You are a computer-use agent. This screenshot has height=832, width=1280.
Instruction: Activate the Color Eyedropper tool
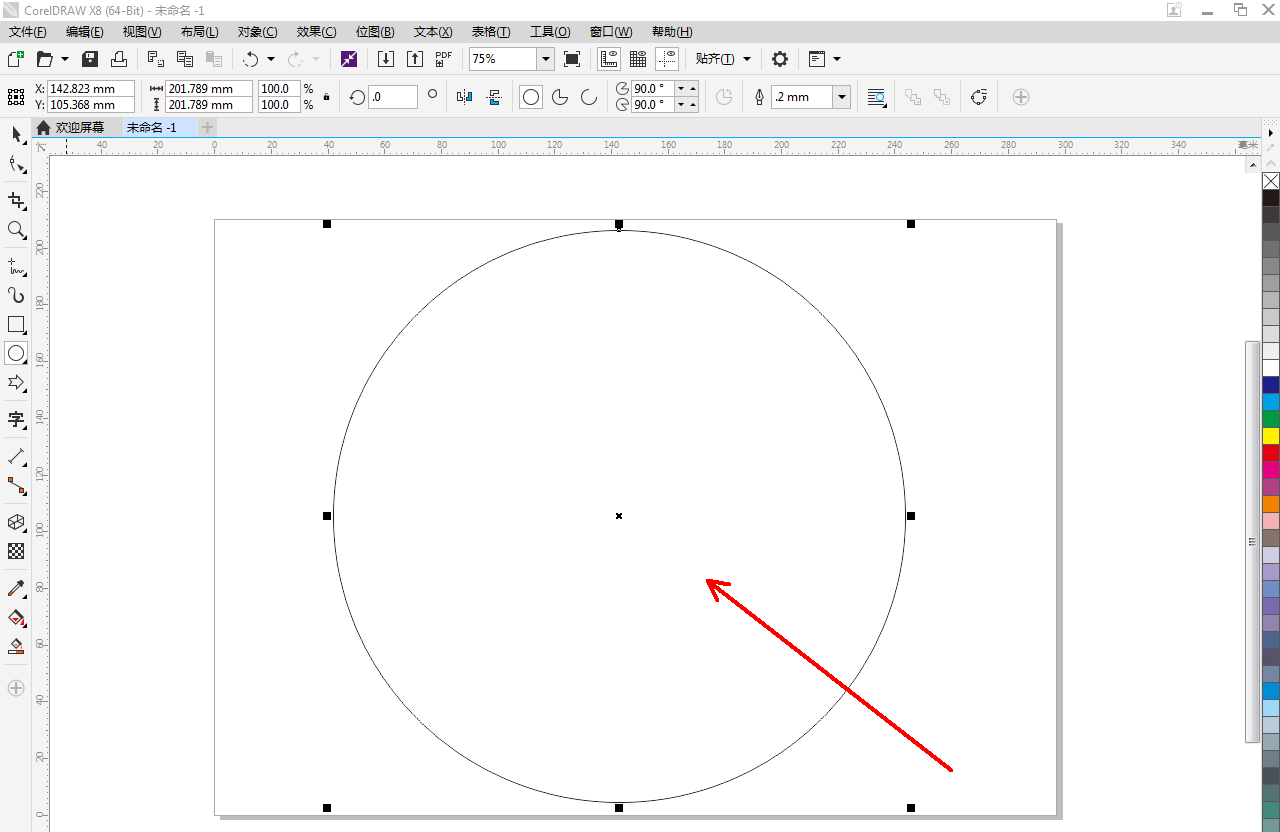(16, 588)
